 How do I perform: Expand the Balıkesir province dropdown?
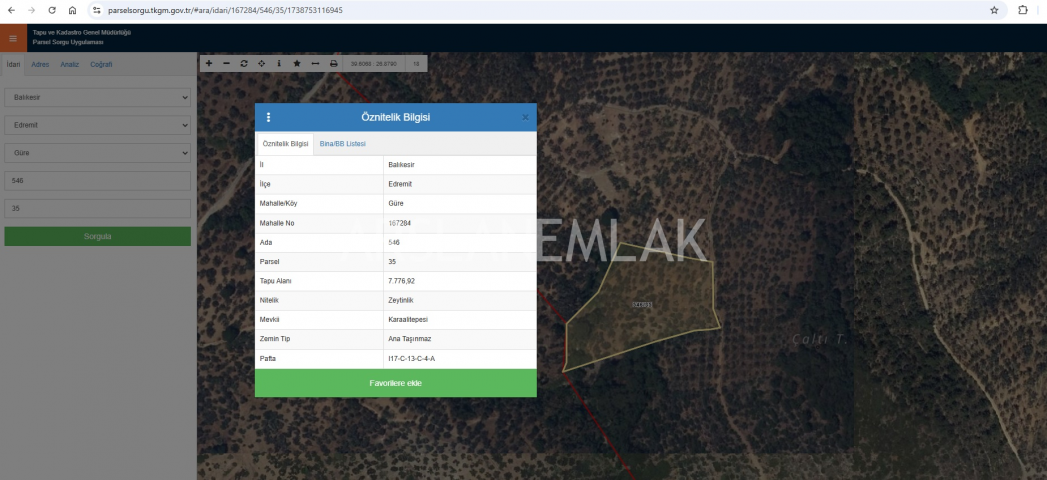tap(97, 98)
